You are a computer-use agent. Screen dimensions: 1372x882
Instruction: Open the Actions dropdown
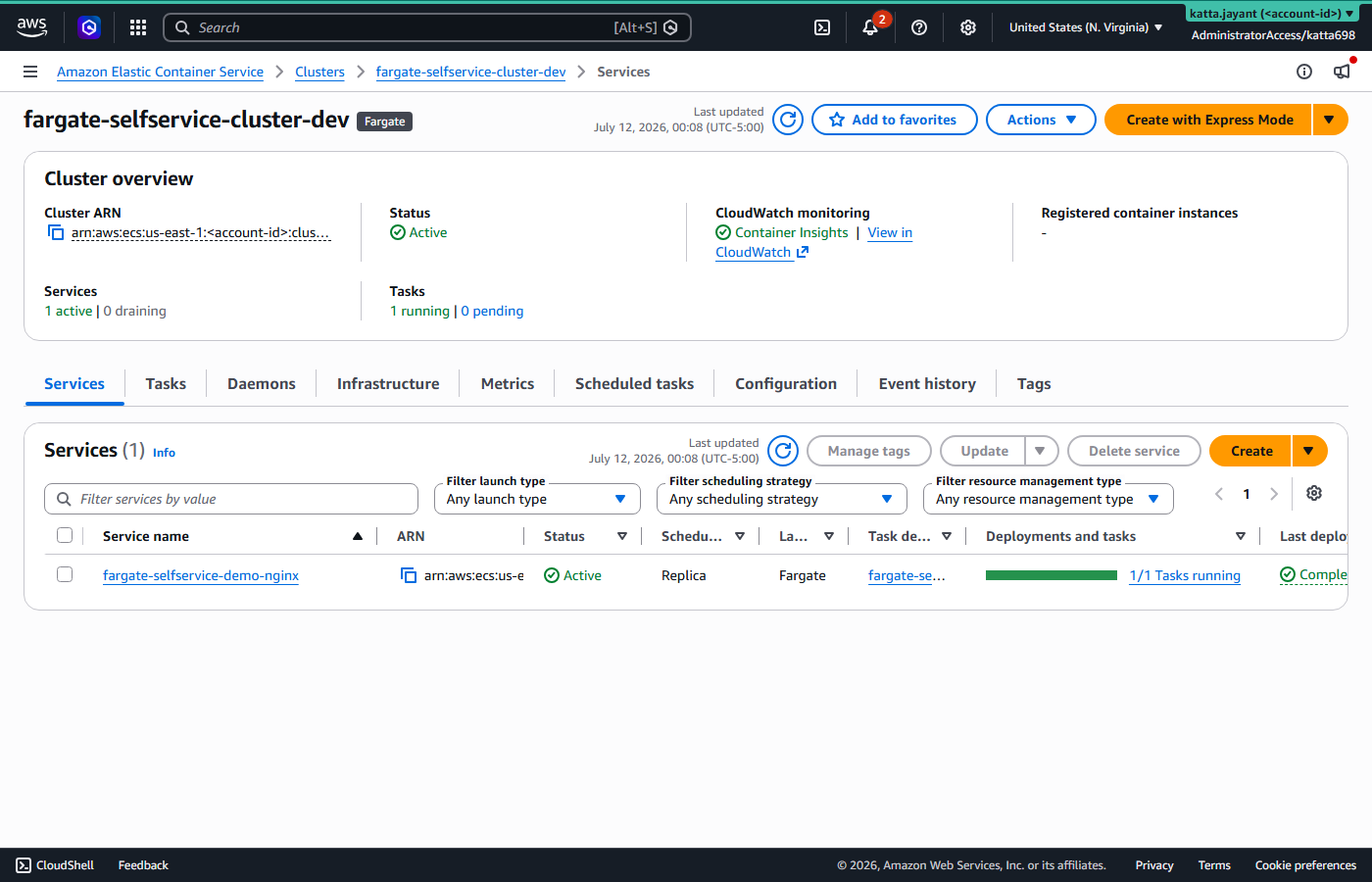click(x=1041, y=120)
